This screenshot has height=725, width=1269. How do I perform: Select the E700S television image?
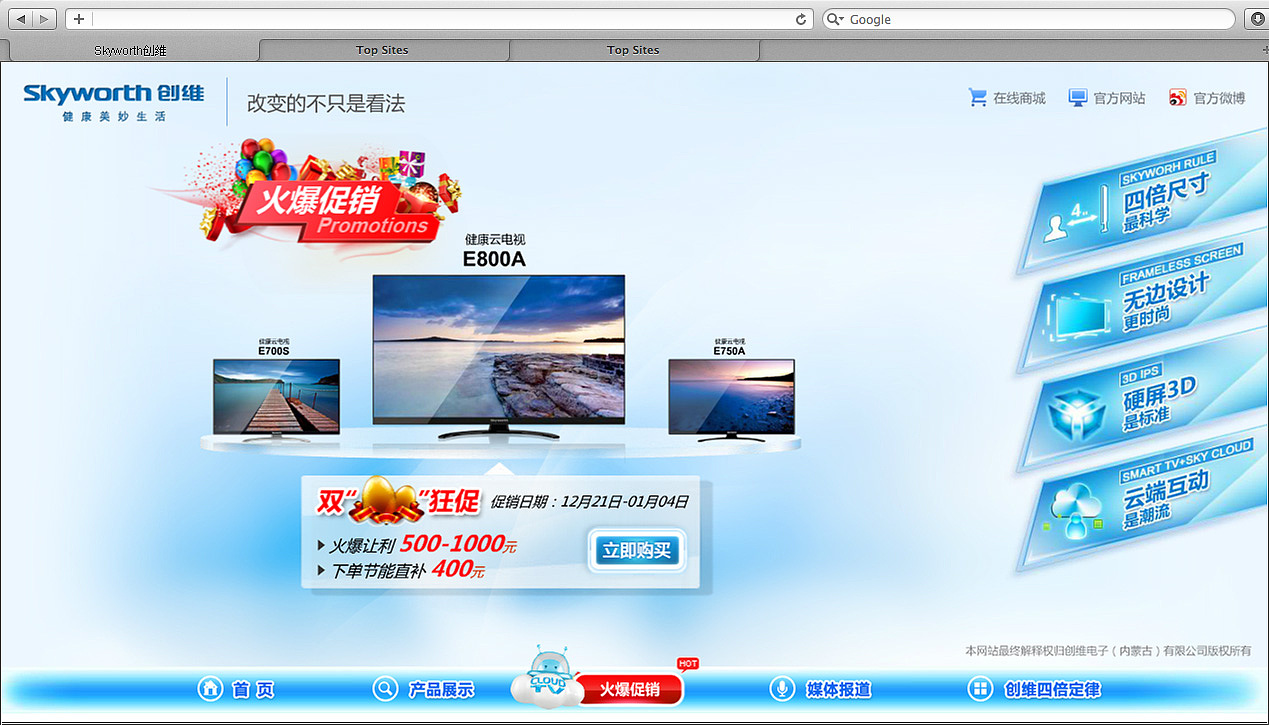tap(276, 398)
